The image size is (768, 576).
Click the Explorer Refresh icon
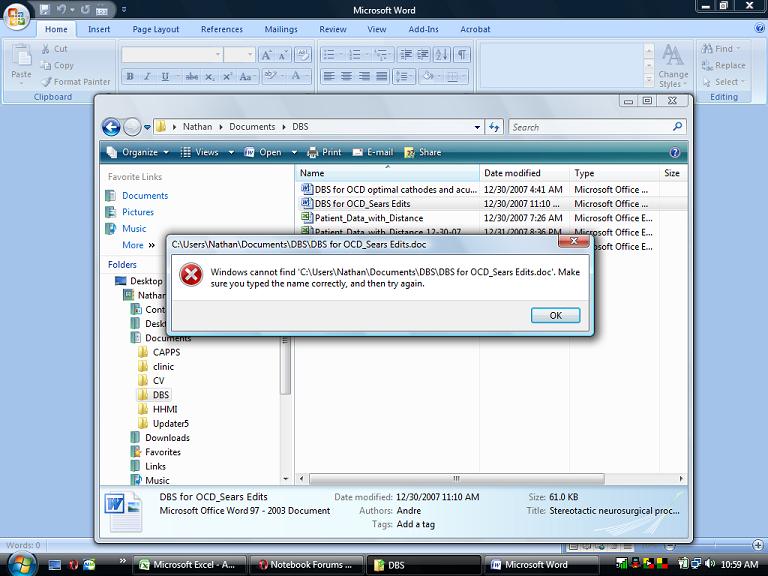click(494, 127)
